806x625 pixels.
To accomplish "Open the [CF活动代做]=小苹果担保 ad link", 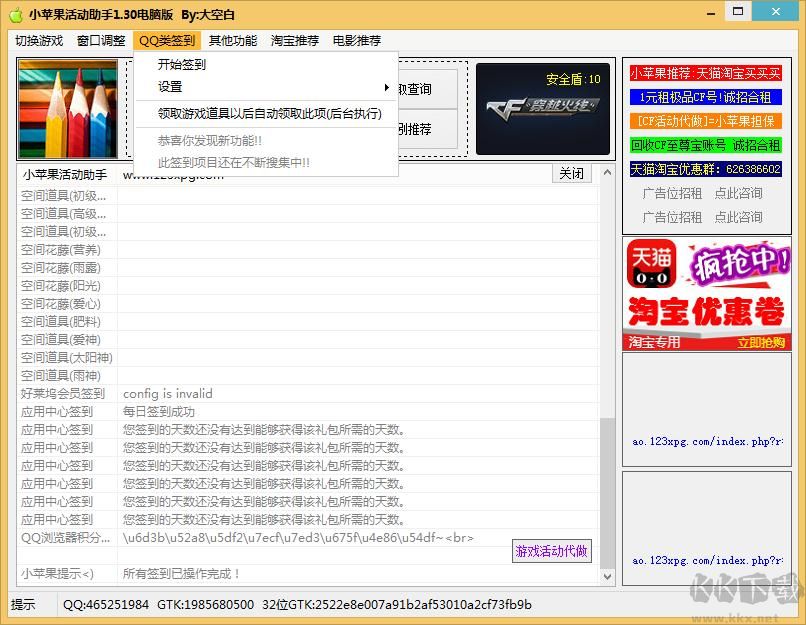I will tap(706, 121).
